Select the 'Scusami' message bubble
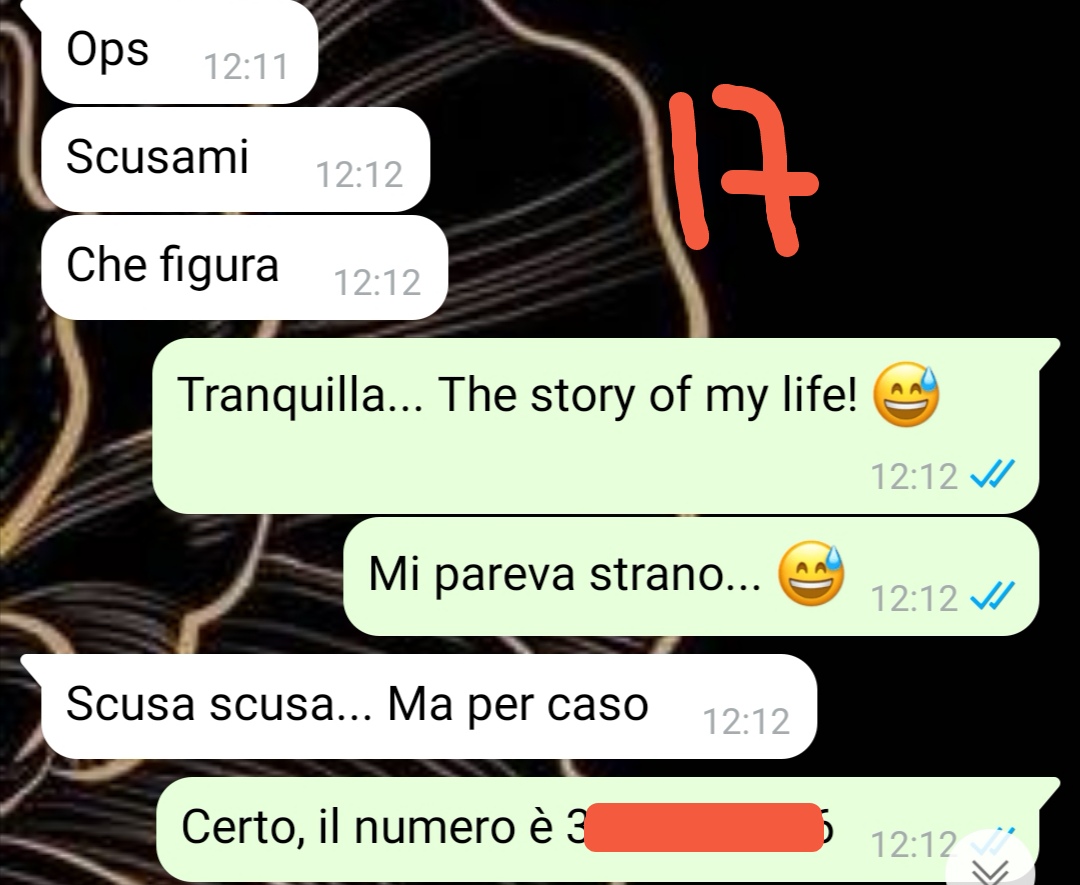 tap(236, 159)
